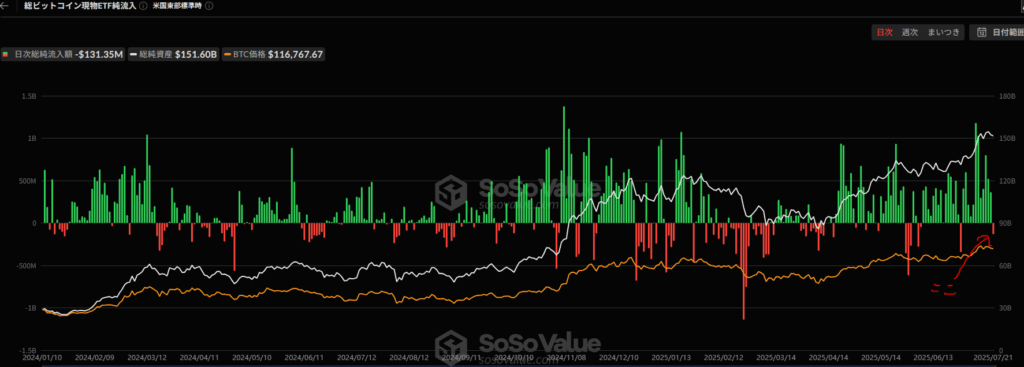Go back with the left arrow icon
This screenshot has width=1024, height=367.
5,6
